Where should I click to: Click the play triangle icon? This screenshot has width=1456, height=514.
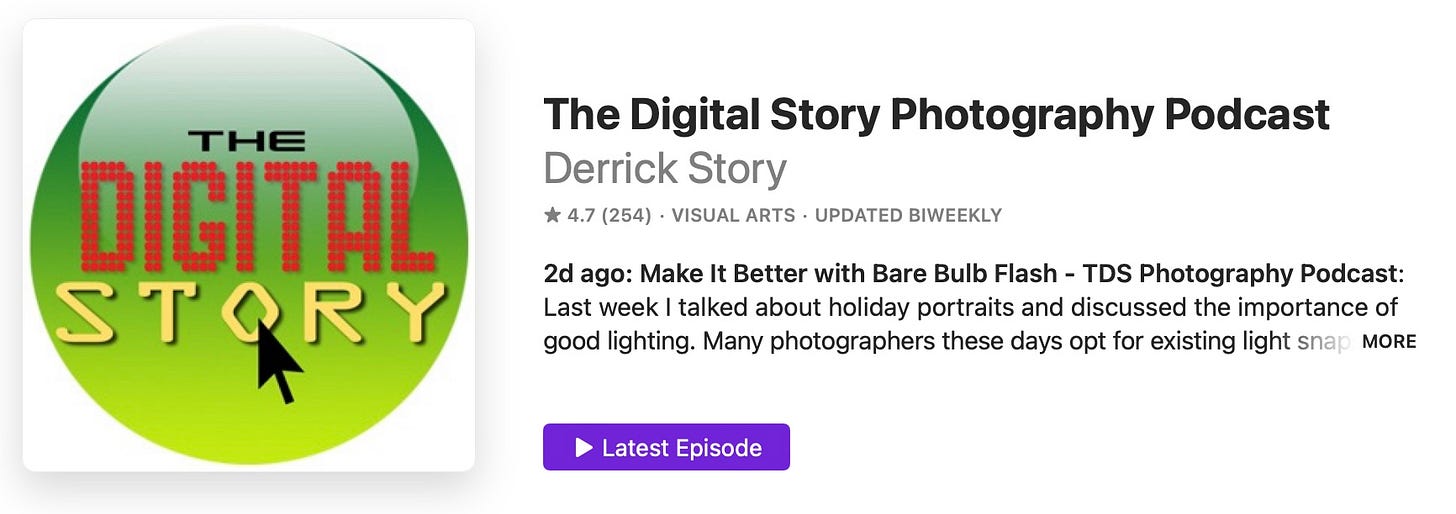[x=584, y=448]
